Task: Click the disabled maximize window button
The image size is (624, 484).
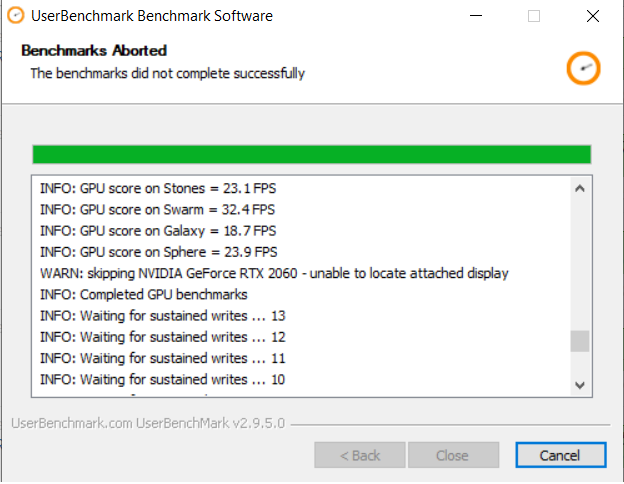Action: tap(534, 16)
